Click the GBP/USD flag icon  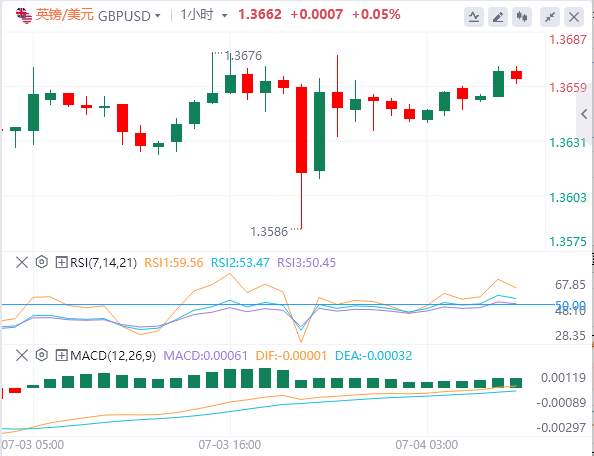point(24,16)
